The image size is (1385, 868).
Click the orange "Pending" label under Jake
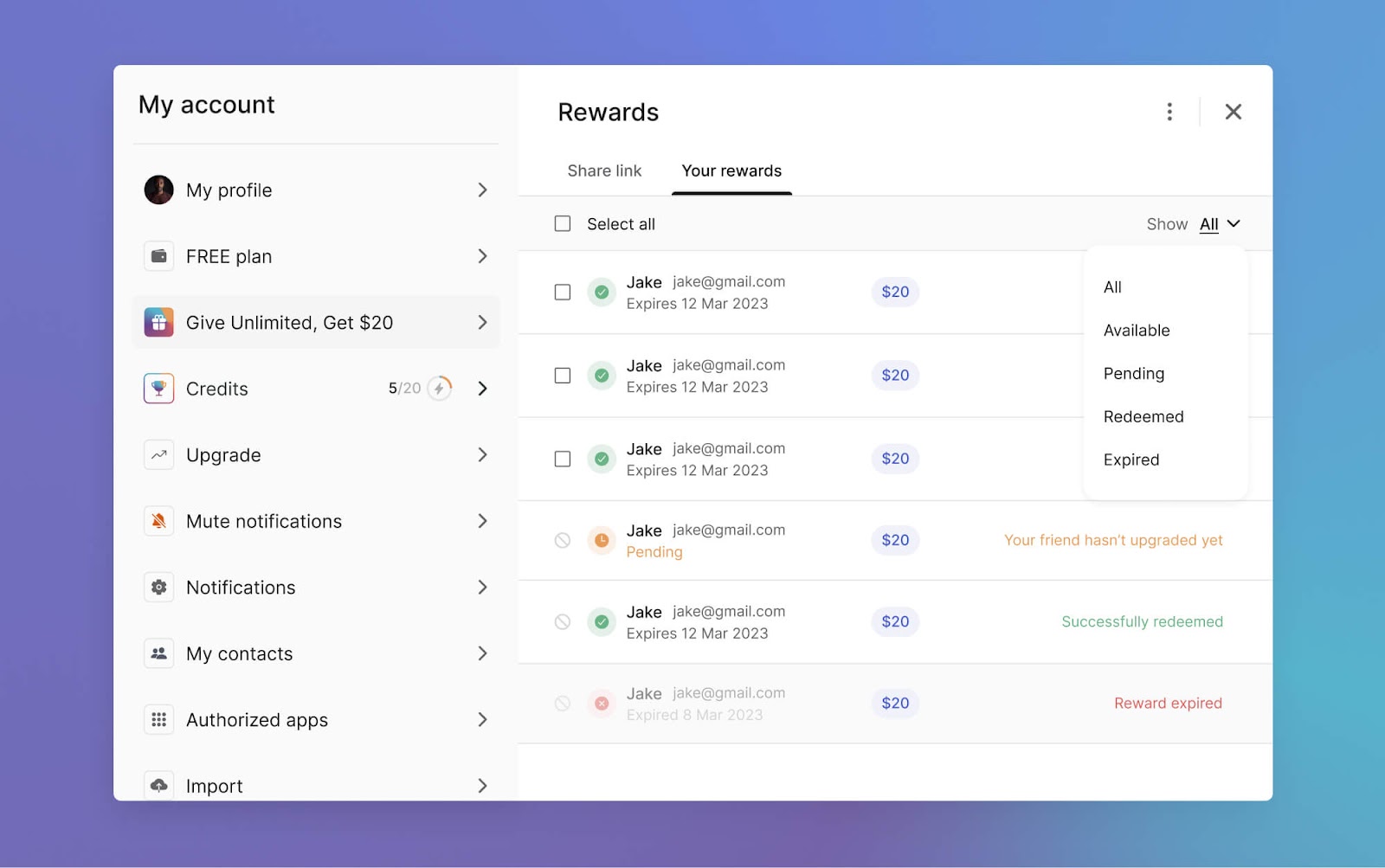pos(654,552)
